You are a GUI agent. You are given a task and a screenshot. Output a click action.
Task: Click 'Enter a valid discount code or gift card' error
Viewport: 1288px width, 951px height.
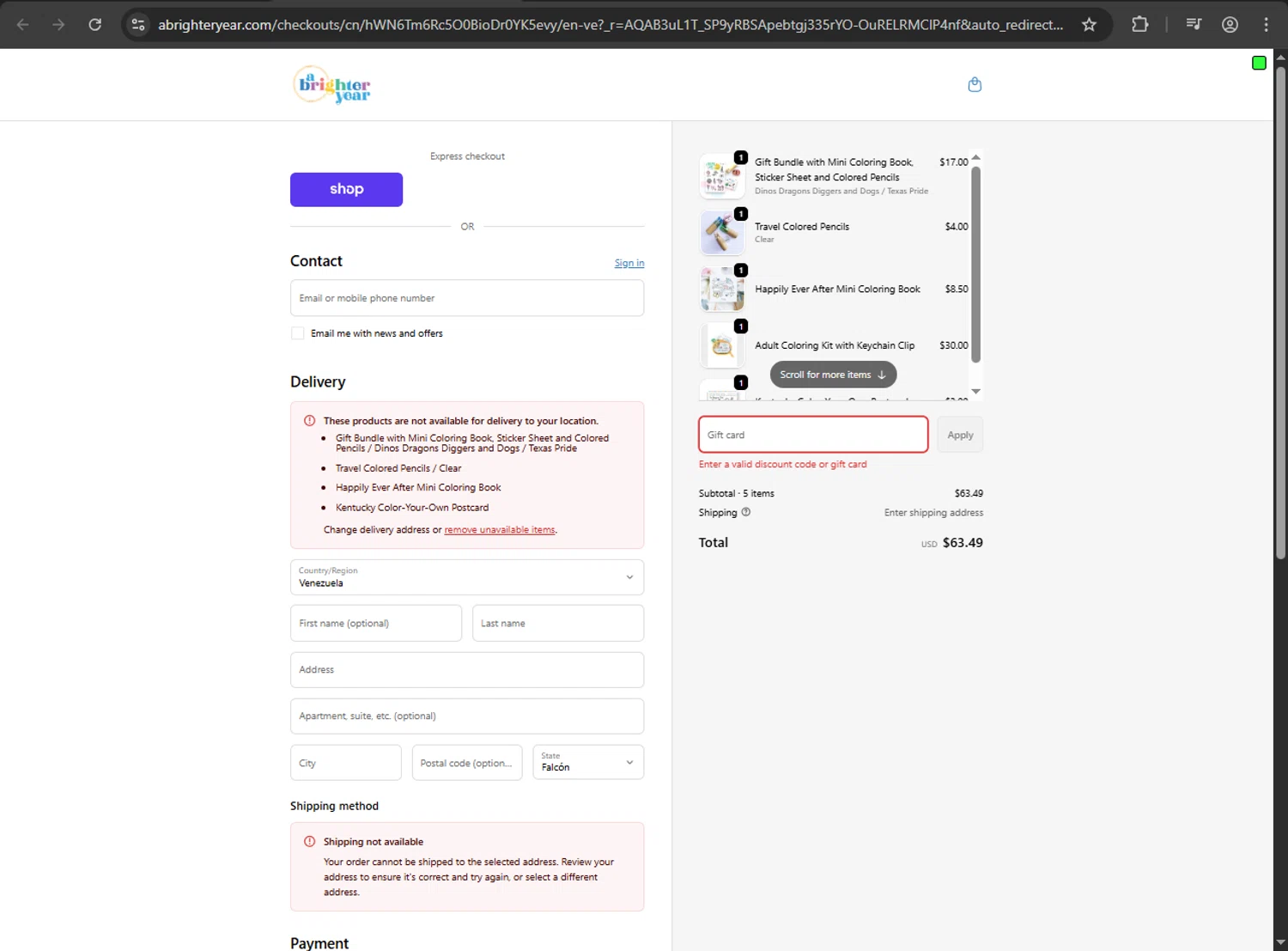tap(783, 464)
